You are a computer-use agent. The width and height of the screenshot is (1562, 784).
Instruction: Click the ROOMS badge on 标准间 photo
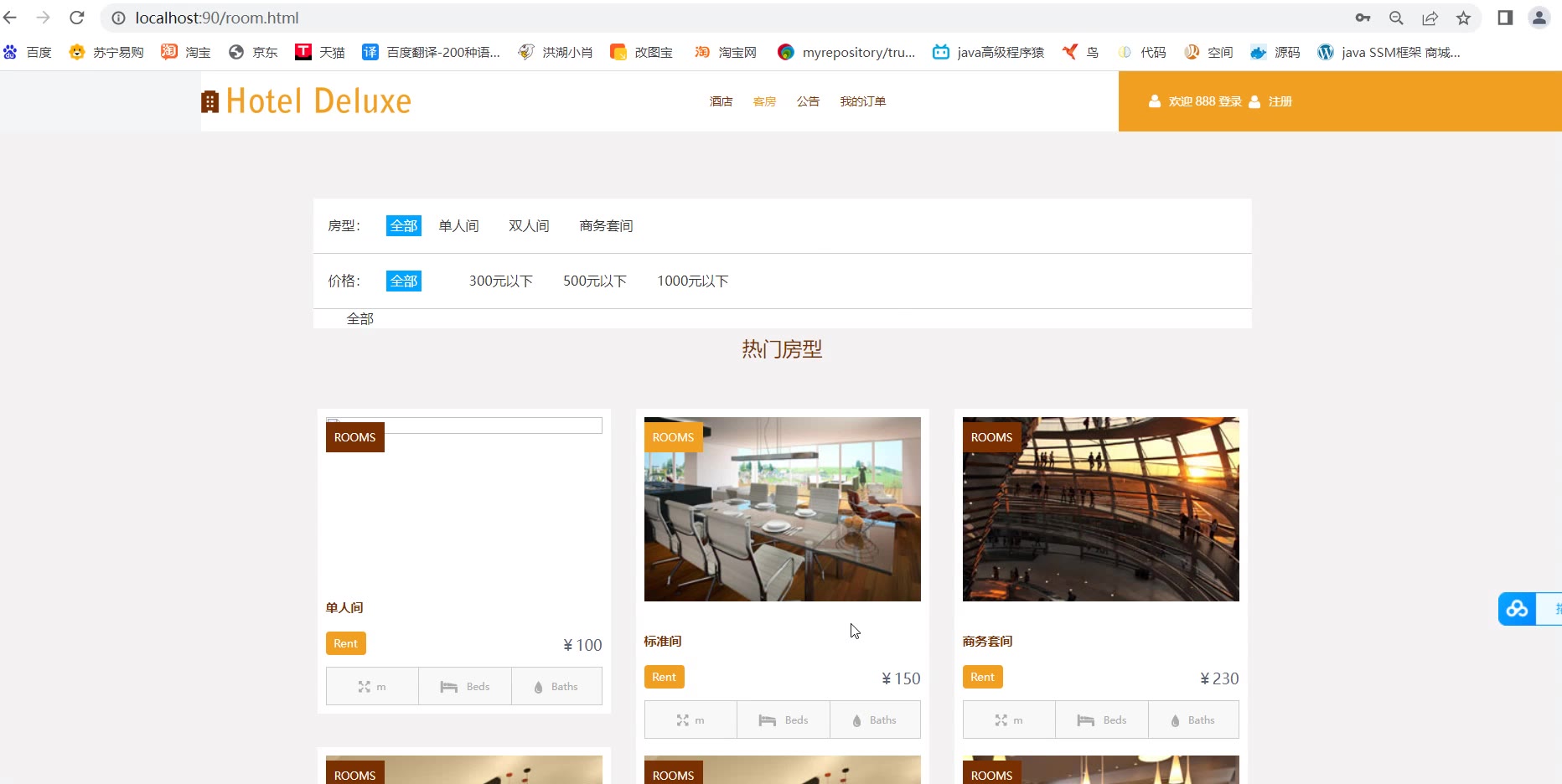(x=674, y=437)
